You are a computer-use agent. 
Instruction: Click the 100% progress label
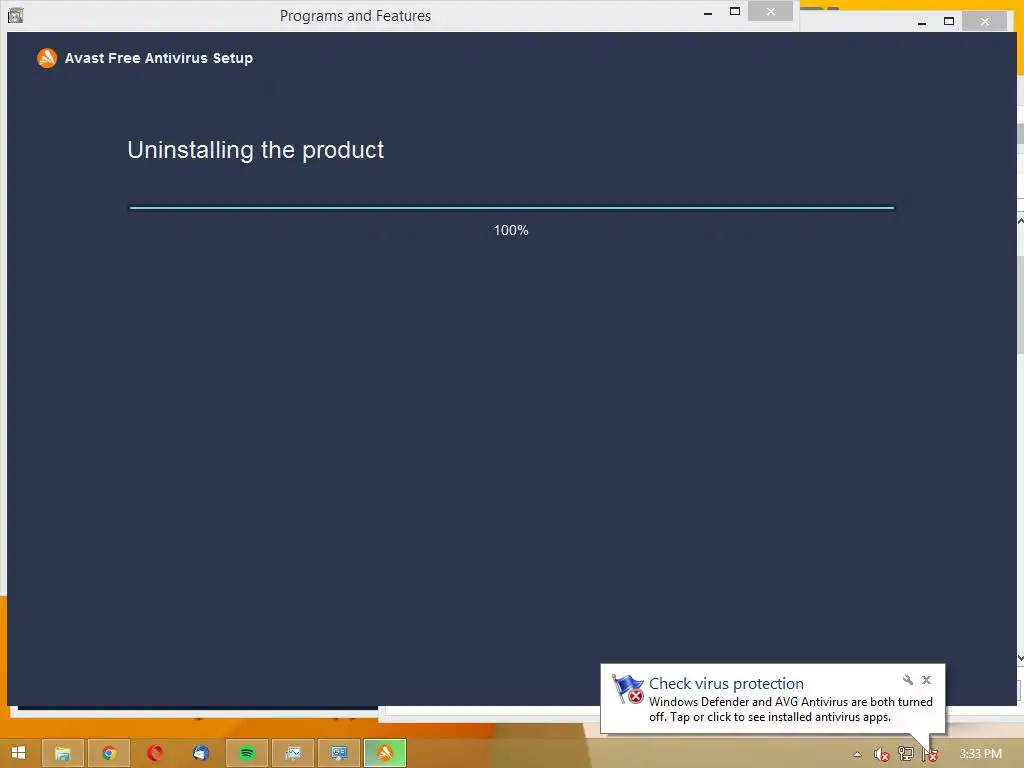[511, 231]
